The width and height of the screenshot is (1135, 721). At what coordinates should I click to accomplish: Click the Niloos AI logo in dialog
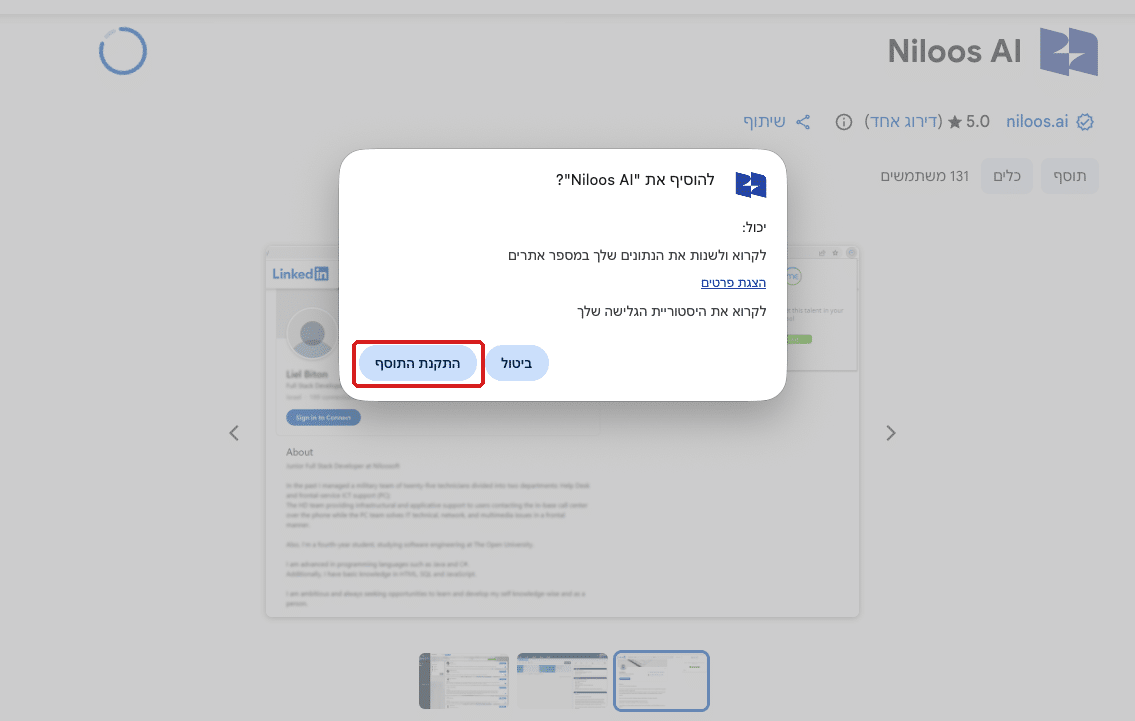751,185
